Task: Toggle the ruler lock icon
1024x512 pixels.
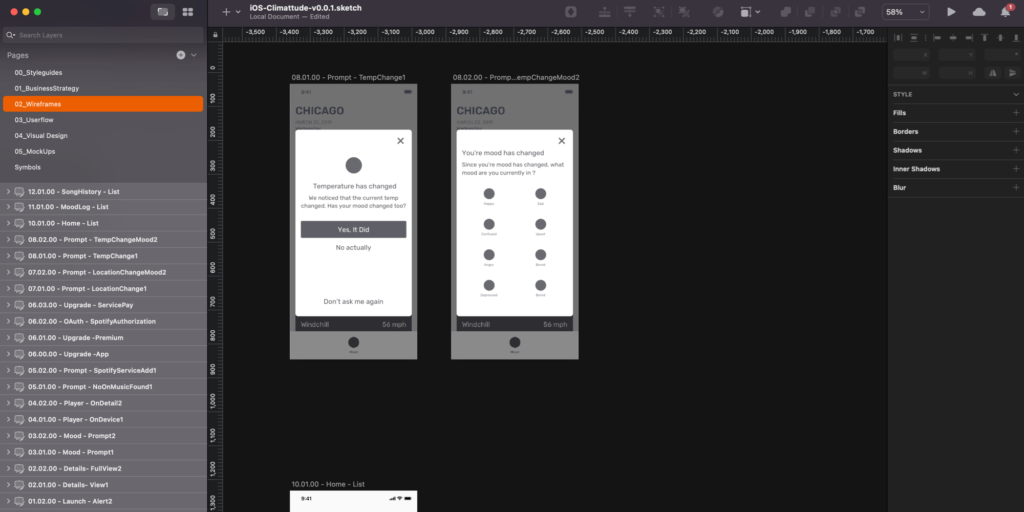Action: tap(215, 35)
